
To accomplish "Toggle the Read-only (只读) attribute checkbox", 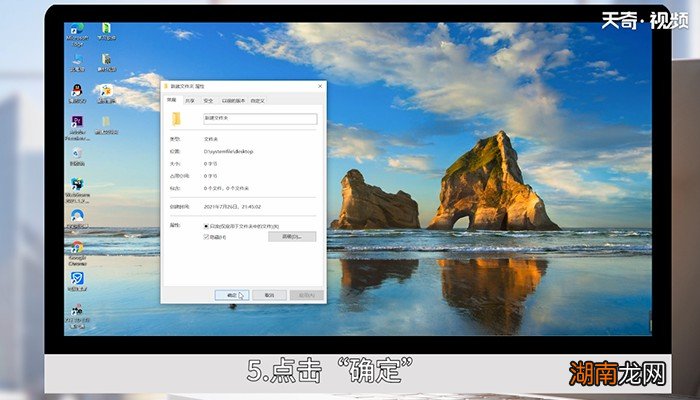I will click(x=206, y=226).
